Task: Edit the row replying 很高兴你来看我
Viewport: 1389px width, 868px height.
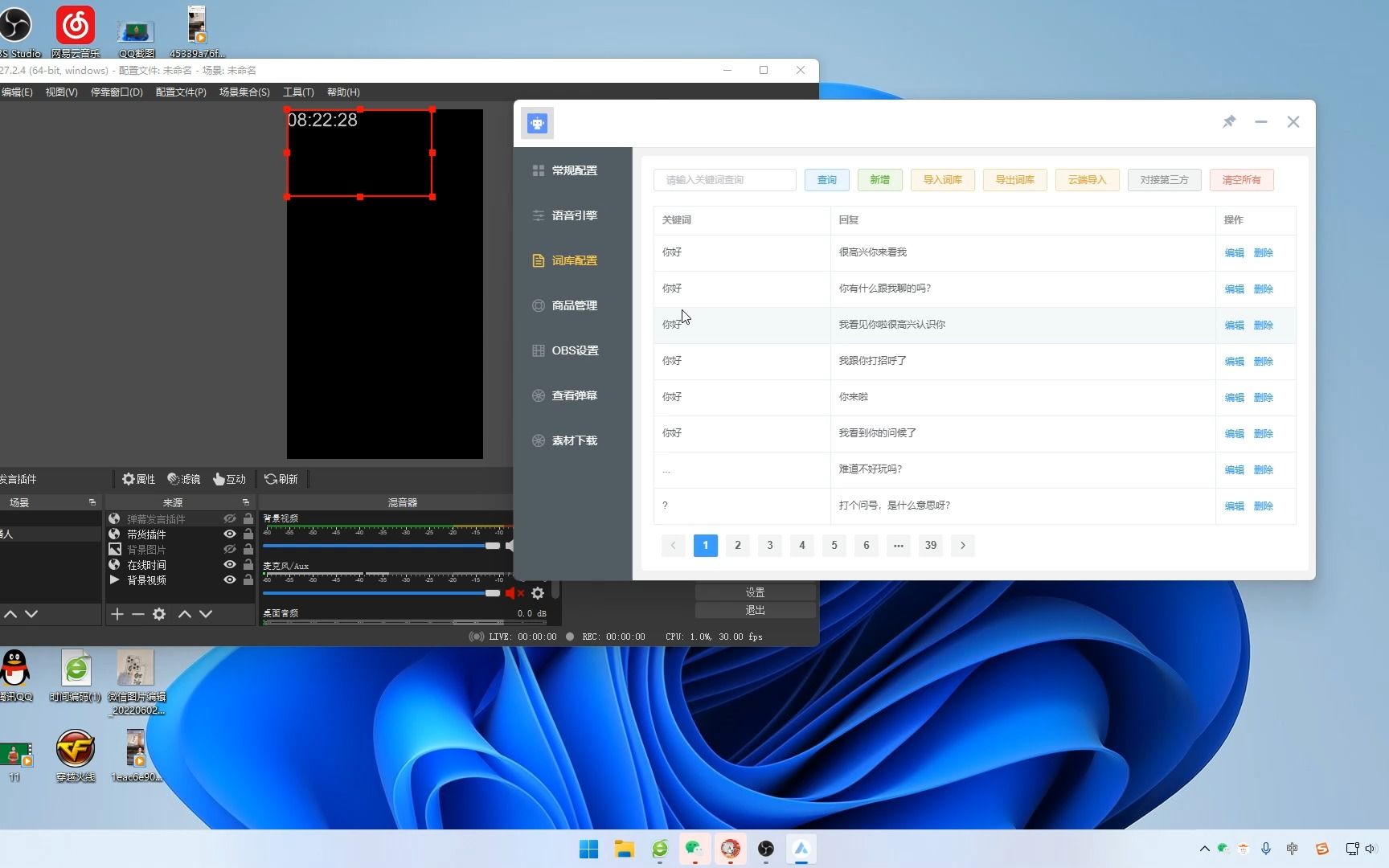Action: click(1234, 252)
